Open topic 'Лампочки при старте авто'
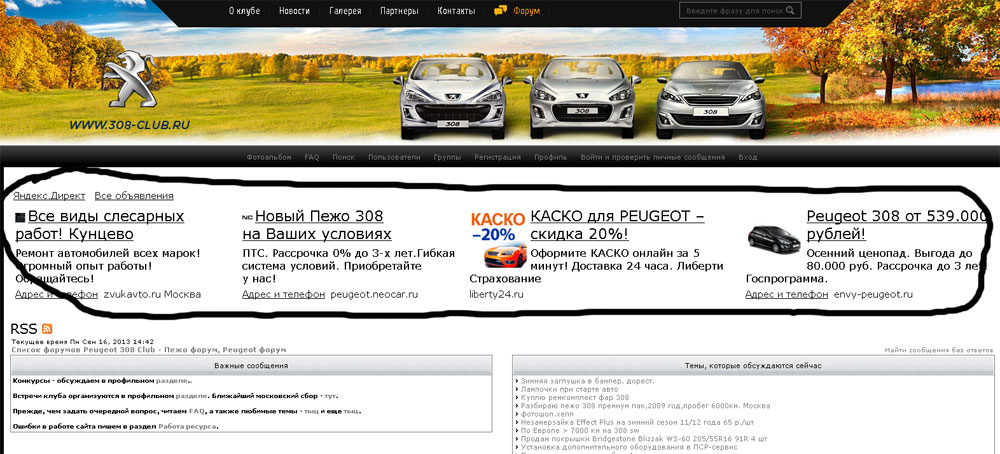The height and width of the screenshot is (454, 1000). (569, 389)
